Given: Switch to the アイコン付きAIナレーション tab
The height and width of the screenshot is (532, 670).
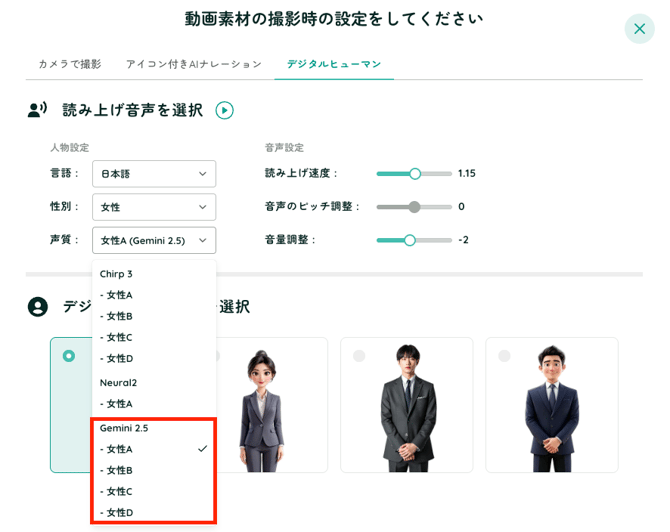Looking at the screenshot, I should coord(193,64).
